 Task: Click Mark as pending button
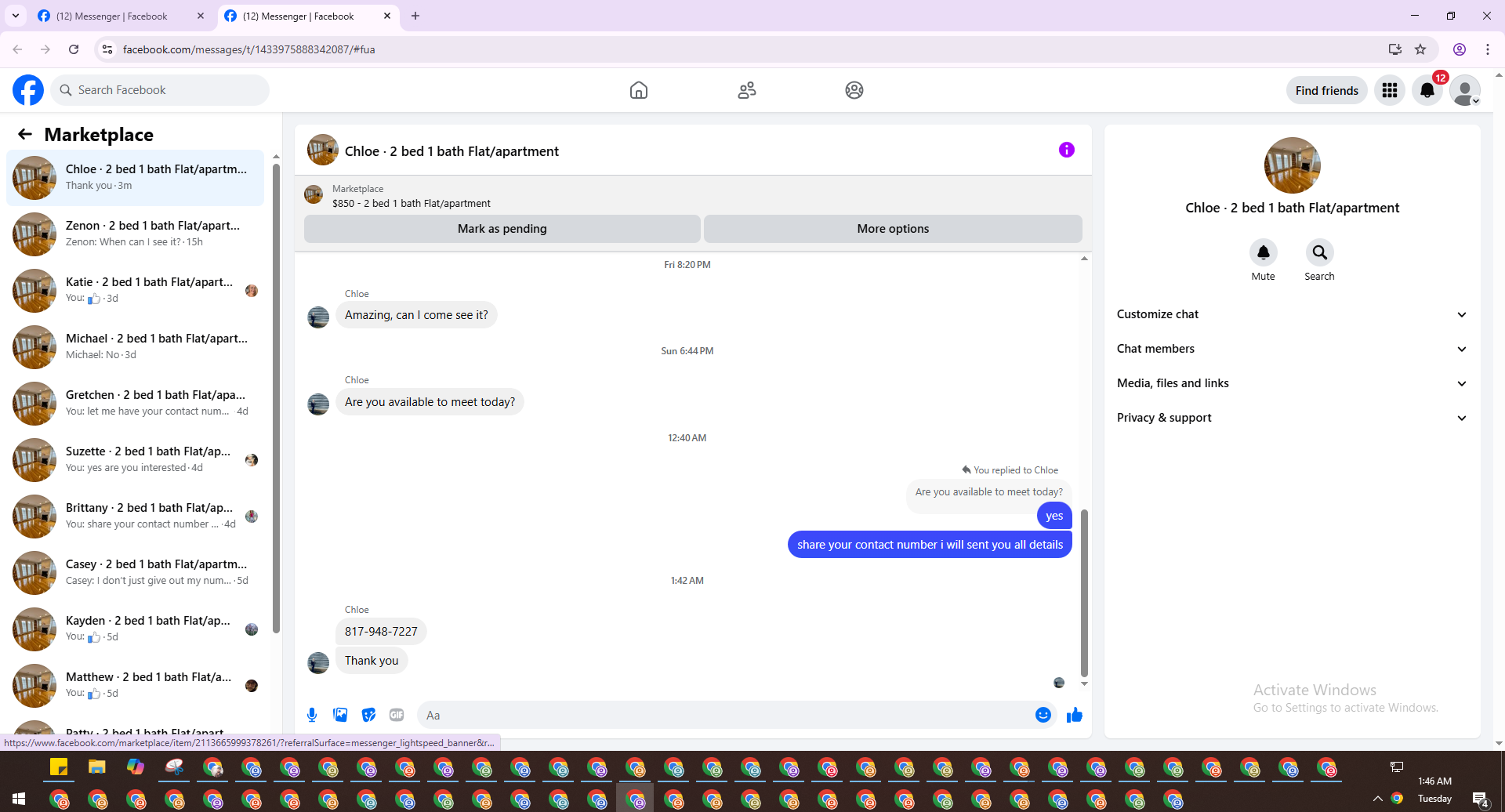502,229
